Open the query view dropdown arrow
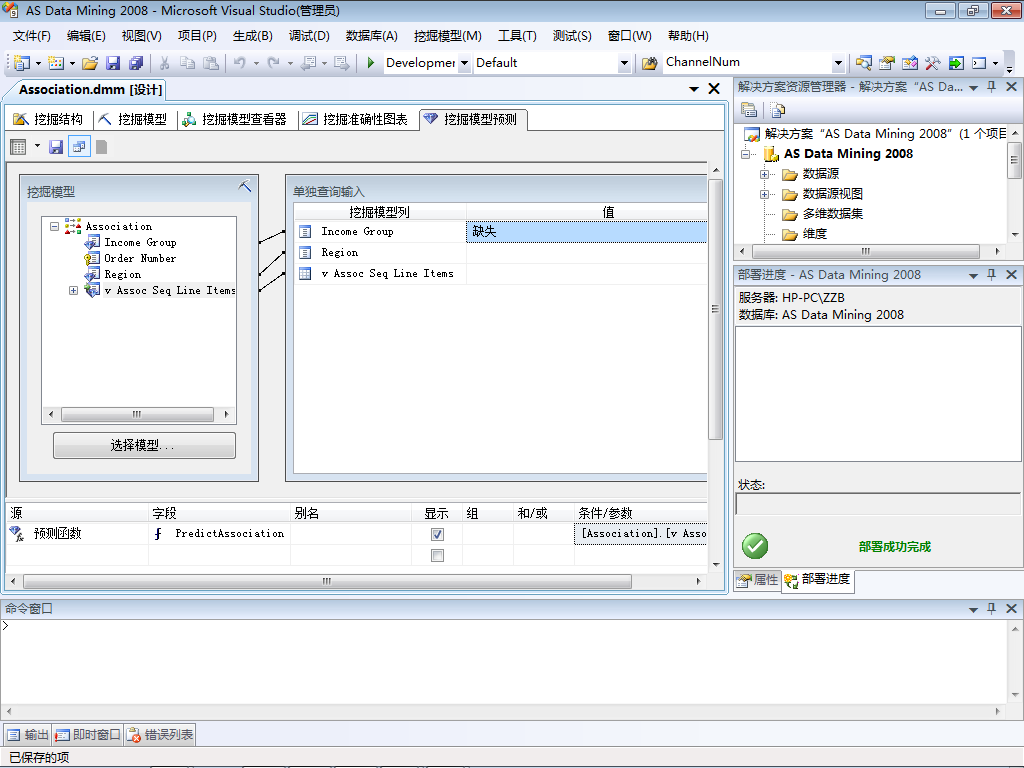The image size is (1024, 768). (x=37, y=147)
